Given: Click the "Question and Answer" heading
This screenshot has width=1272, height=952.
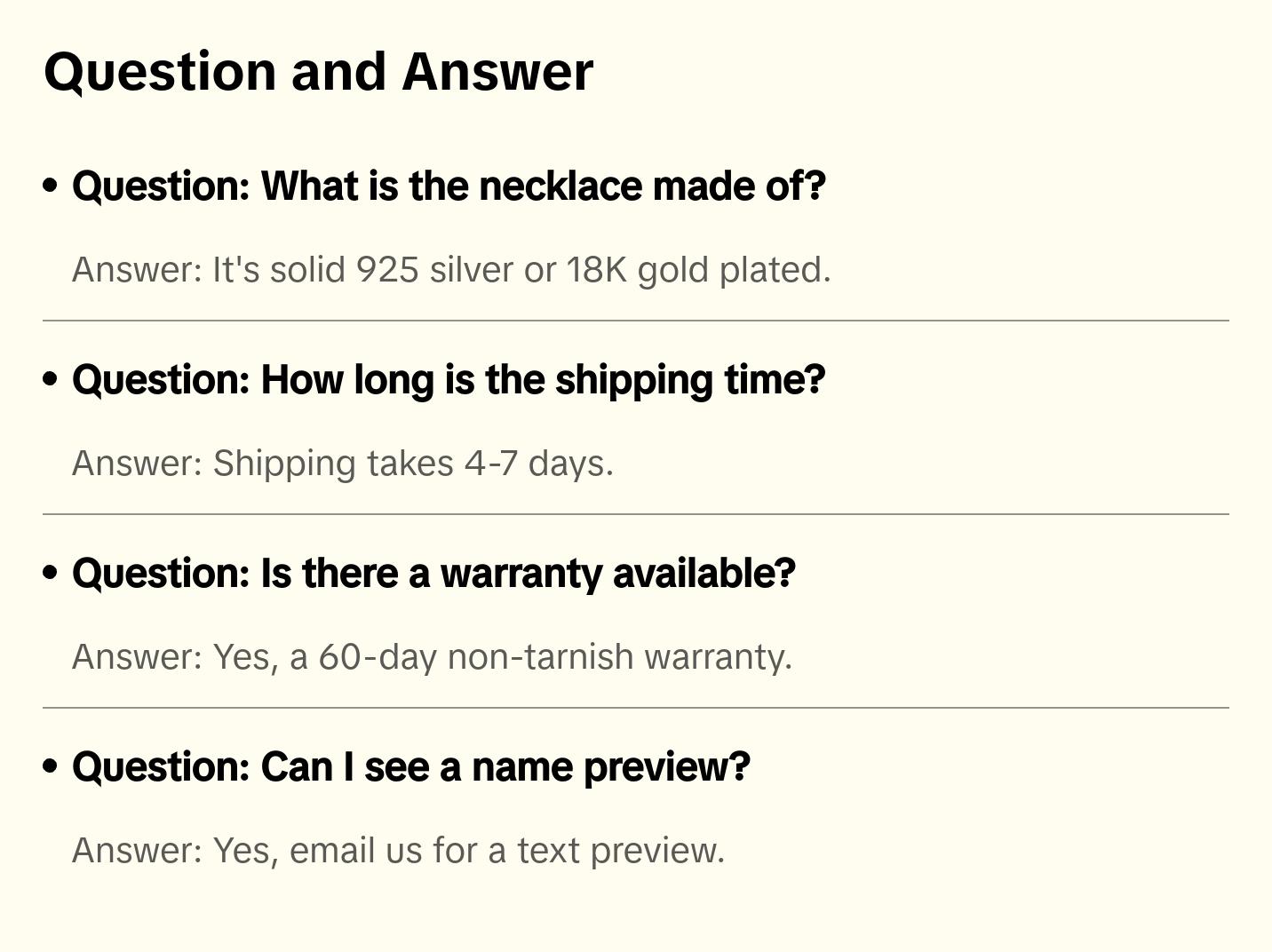Looking at the screenshot, I should coord(318,71).
